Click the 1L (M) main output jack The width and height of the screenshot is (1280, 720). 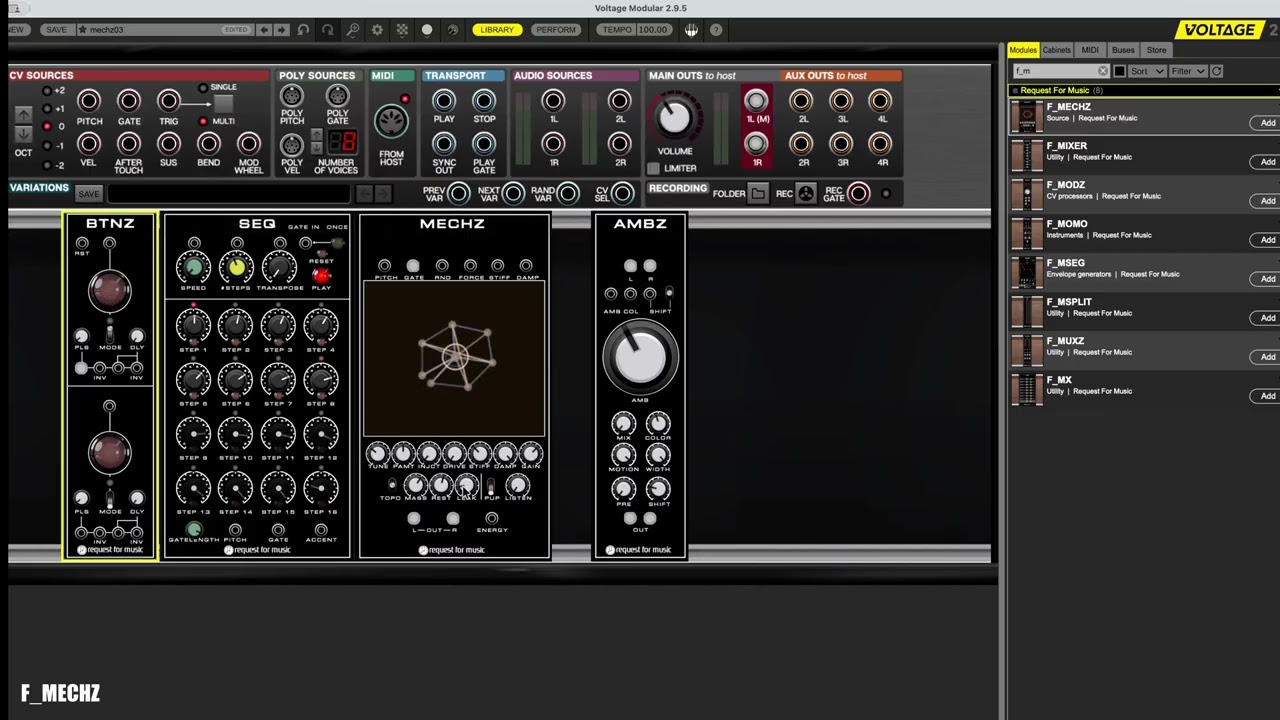[x=757, y=100]
